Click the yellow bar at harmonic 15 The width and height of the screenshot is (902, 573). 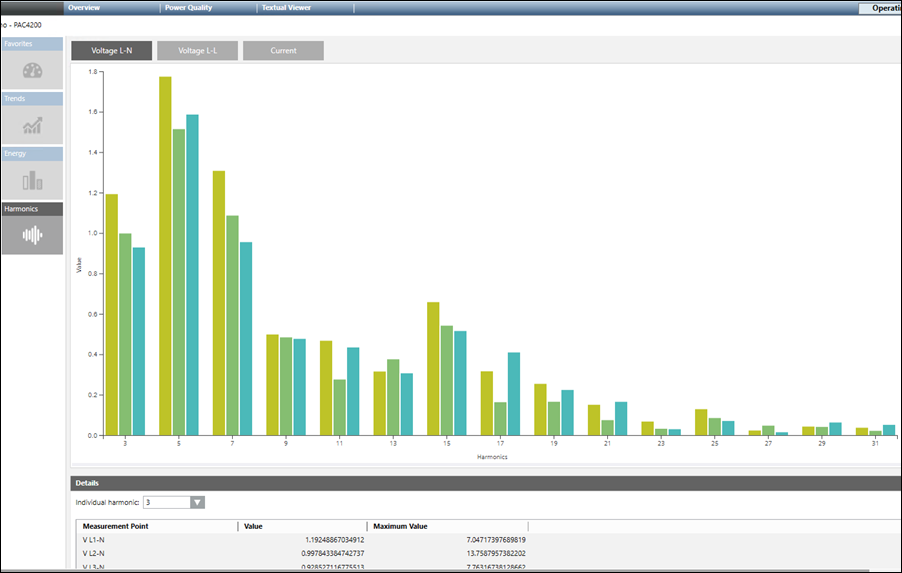click(433, 368)
